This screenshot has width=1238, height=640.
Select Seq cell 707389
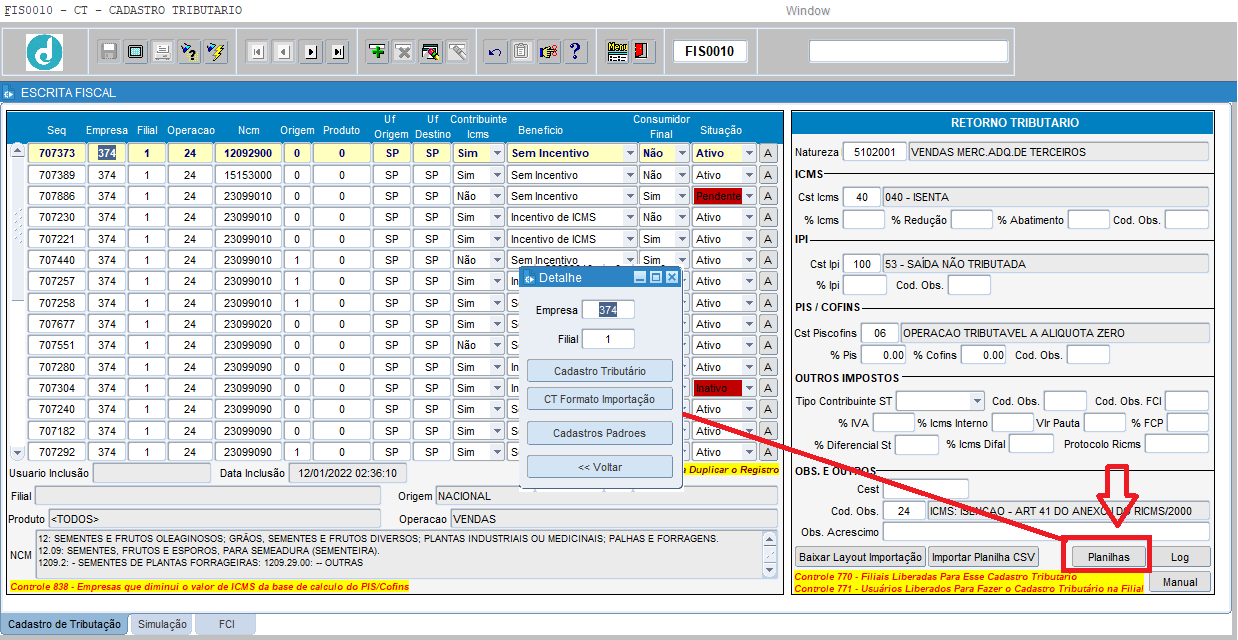click(57, 175)
